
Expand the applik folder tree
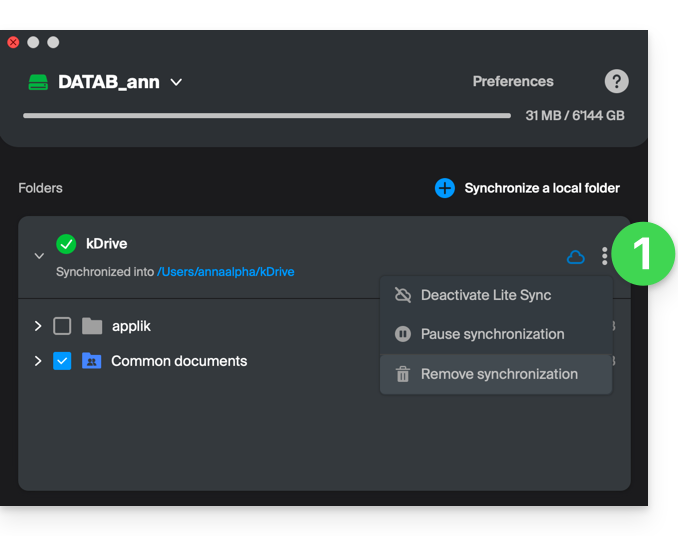pos(38,326)
